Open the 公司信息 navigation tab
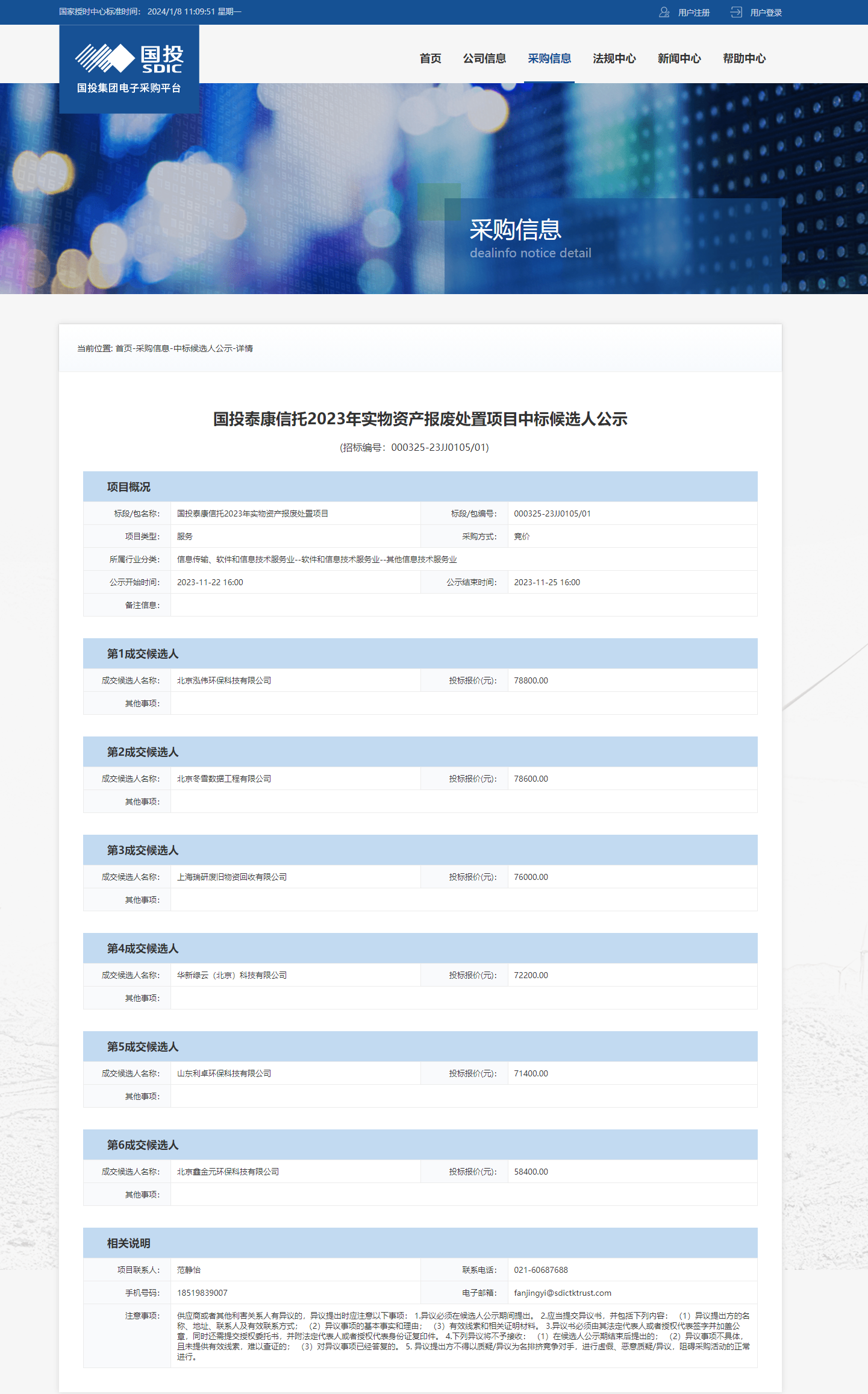 pyautogui.click(x=484, y=58)
